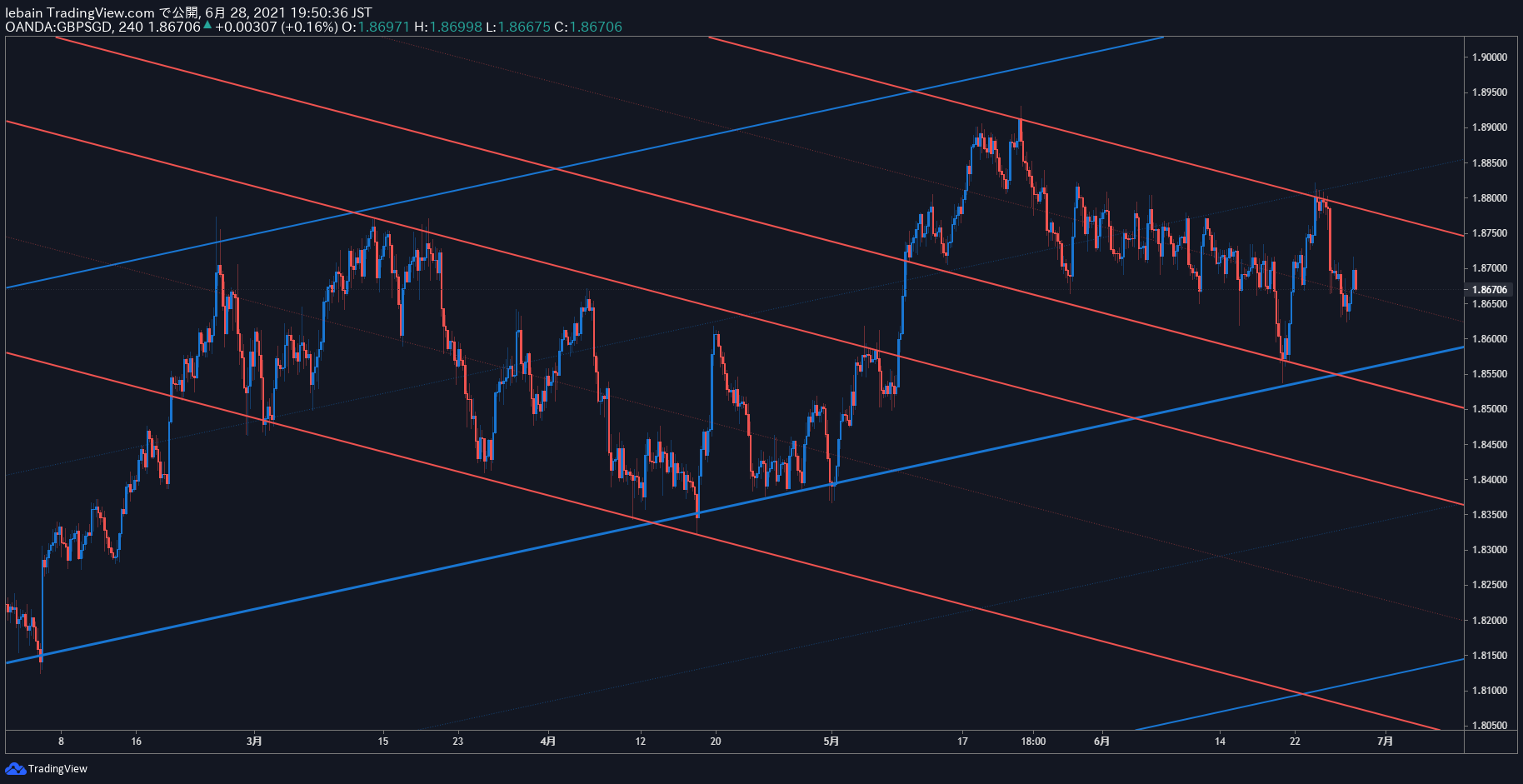
Task: Click the 7月 label on time axis
Action: tap(1386, 742)
